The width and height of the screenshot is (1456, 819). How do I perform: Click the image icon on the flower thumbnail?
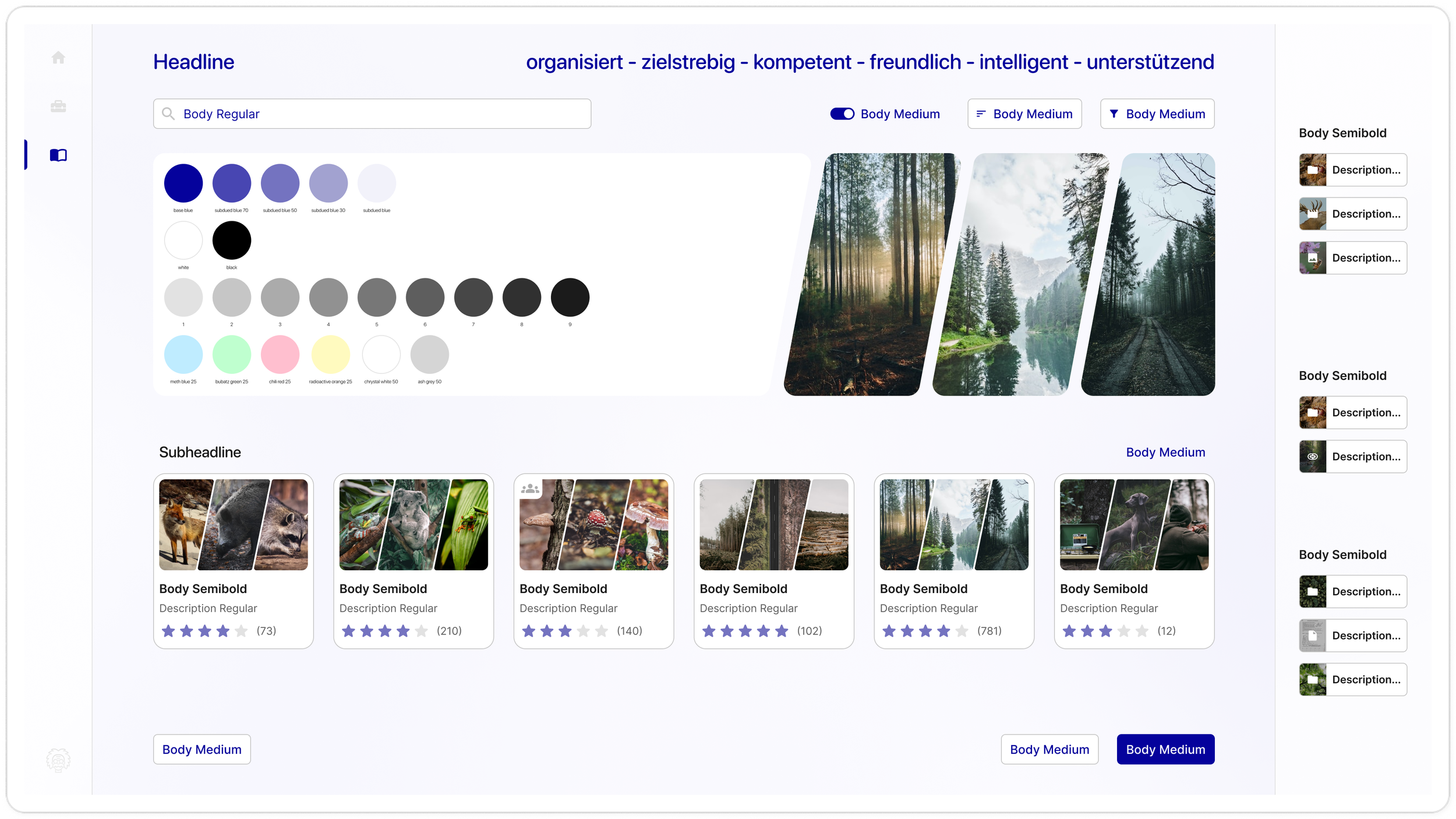1312,257
